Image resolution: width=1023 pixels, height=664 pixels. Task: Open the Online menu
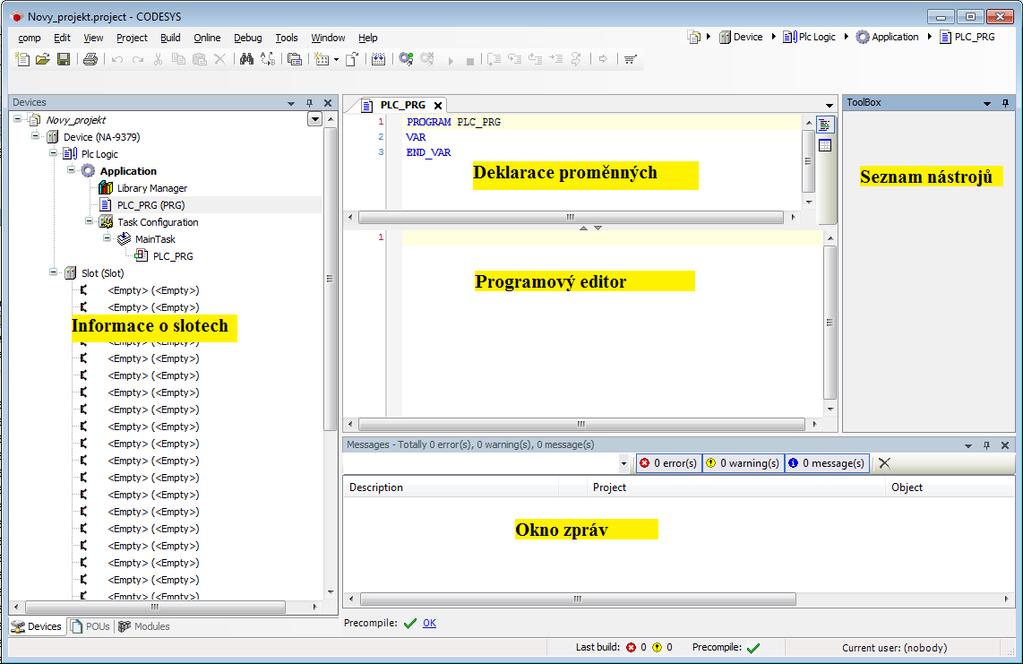tap(207, 38)
